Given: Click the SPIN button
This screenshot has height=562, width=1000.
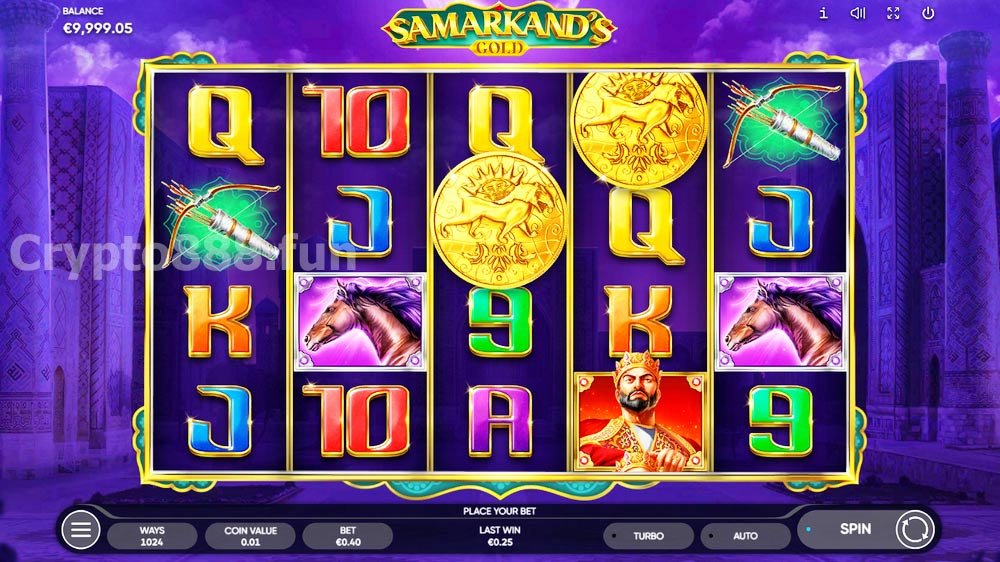Looking at the screenshot, I should coord(855,529).
